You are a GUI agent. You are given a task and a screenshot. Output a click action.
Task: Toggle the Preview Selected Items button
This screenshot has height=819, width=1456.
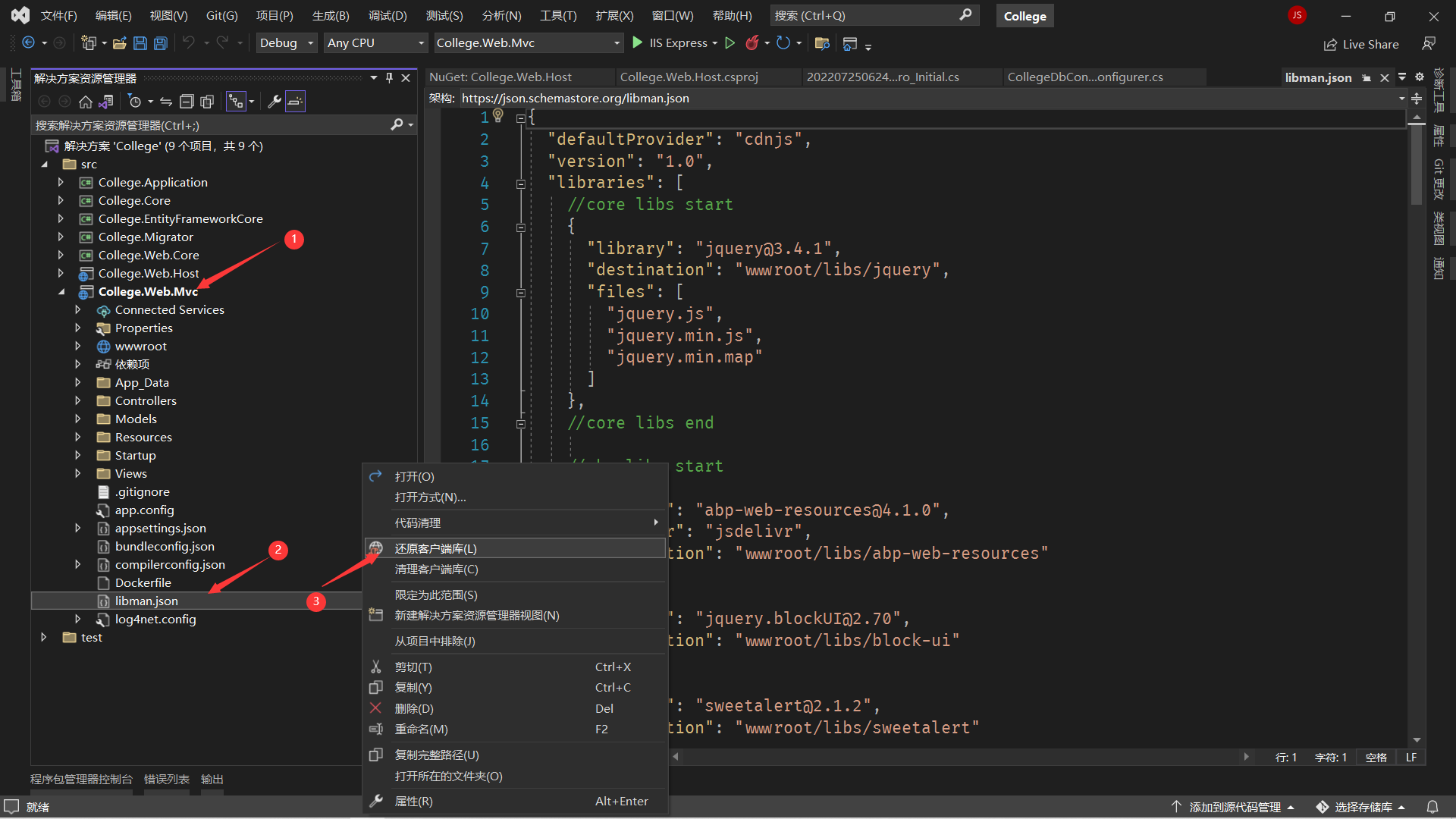[295, 102]
